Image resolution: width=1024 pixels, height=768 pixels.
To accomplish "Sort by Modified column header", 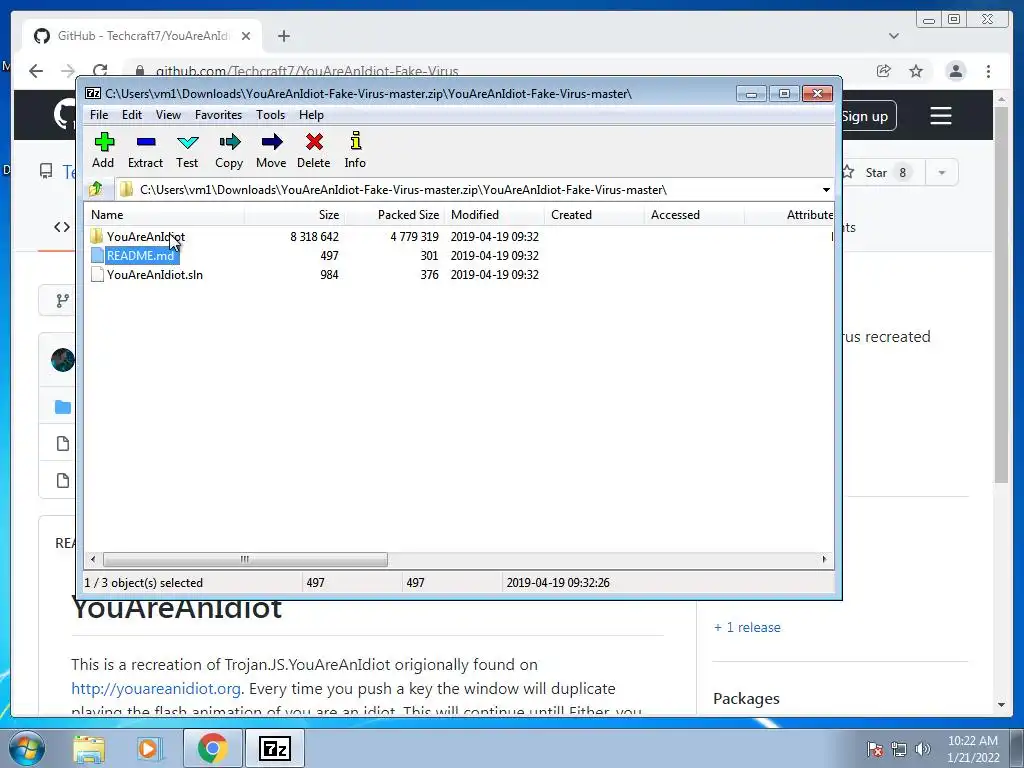I will [494, 214].
